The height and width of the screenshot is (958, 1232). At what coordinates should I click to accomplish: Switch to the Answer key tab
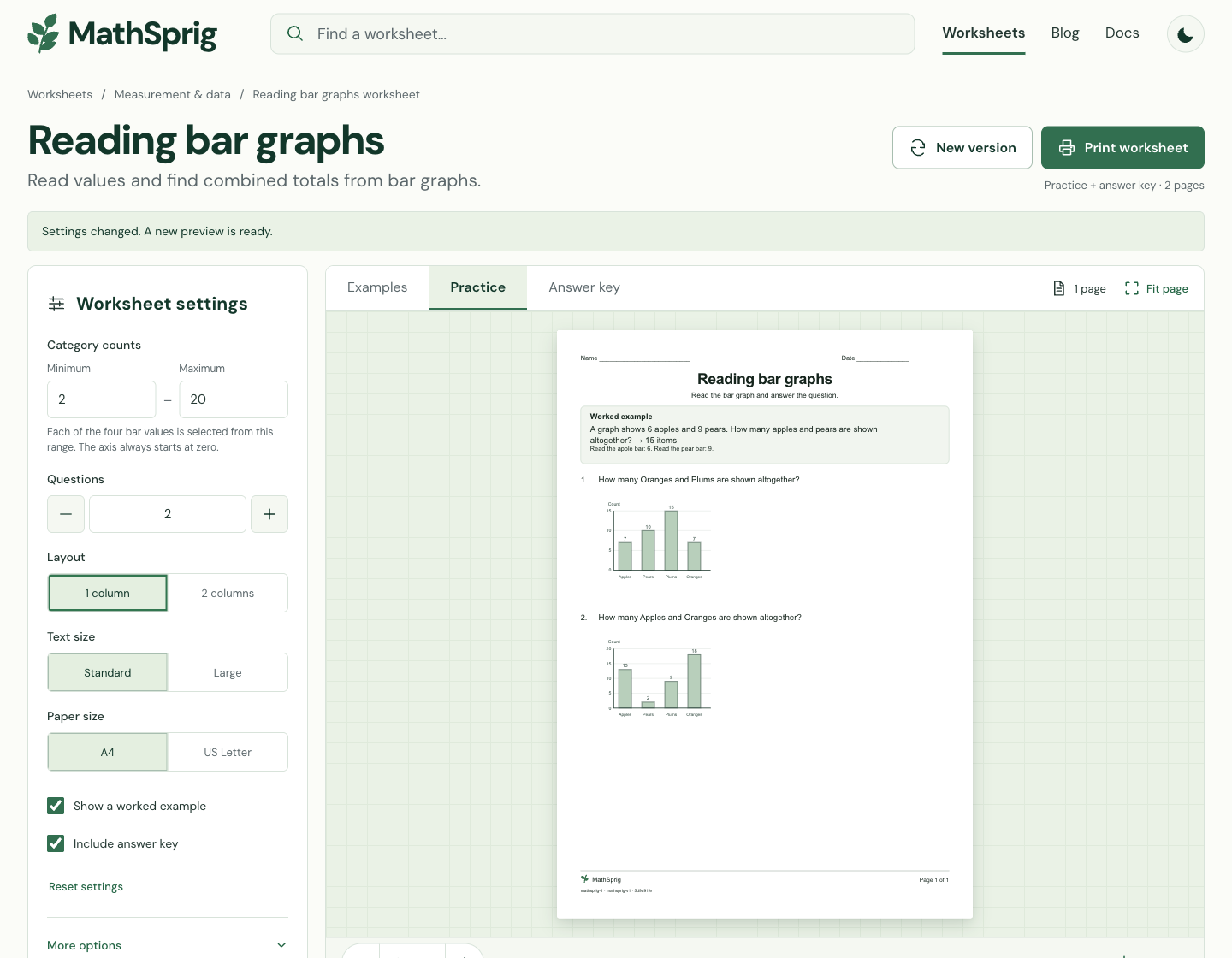tap(584, 287)
